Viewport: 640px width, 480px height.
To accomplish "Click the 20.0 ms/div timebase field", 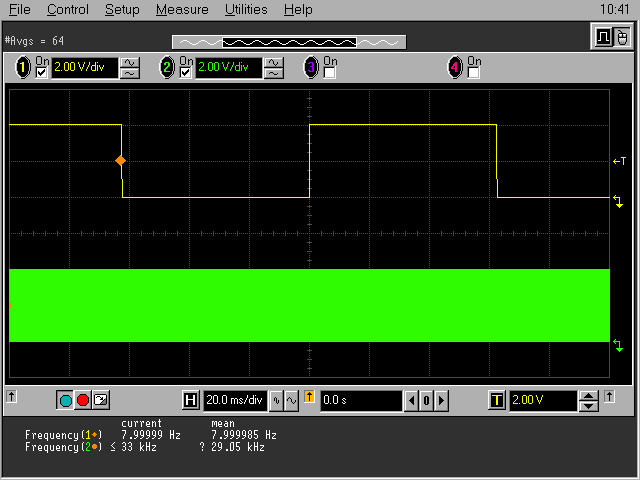I will coord(234,400).
